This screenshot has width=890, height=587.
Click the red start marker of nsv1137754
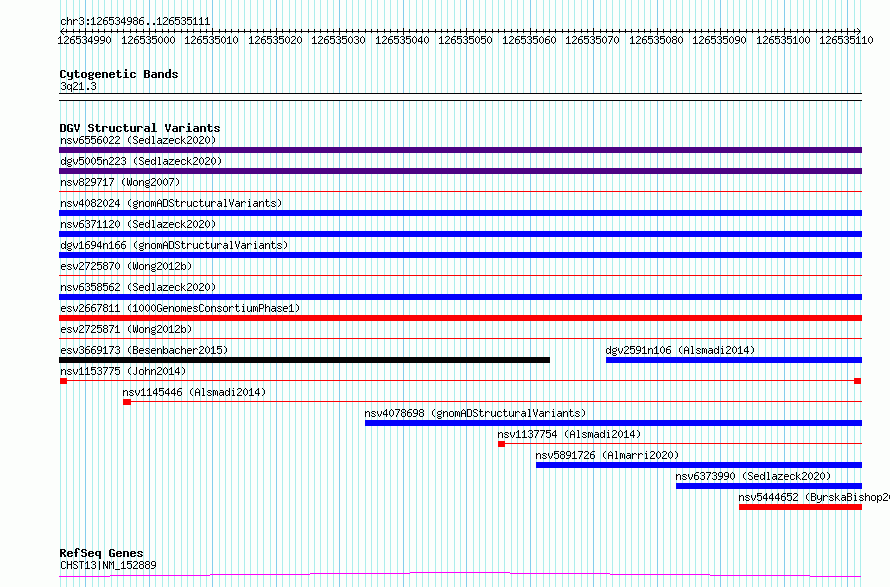pos(501,444)
